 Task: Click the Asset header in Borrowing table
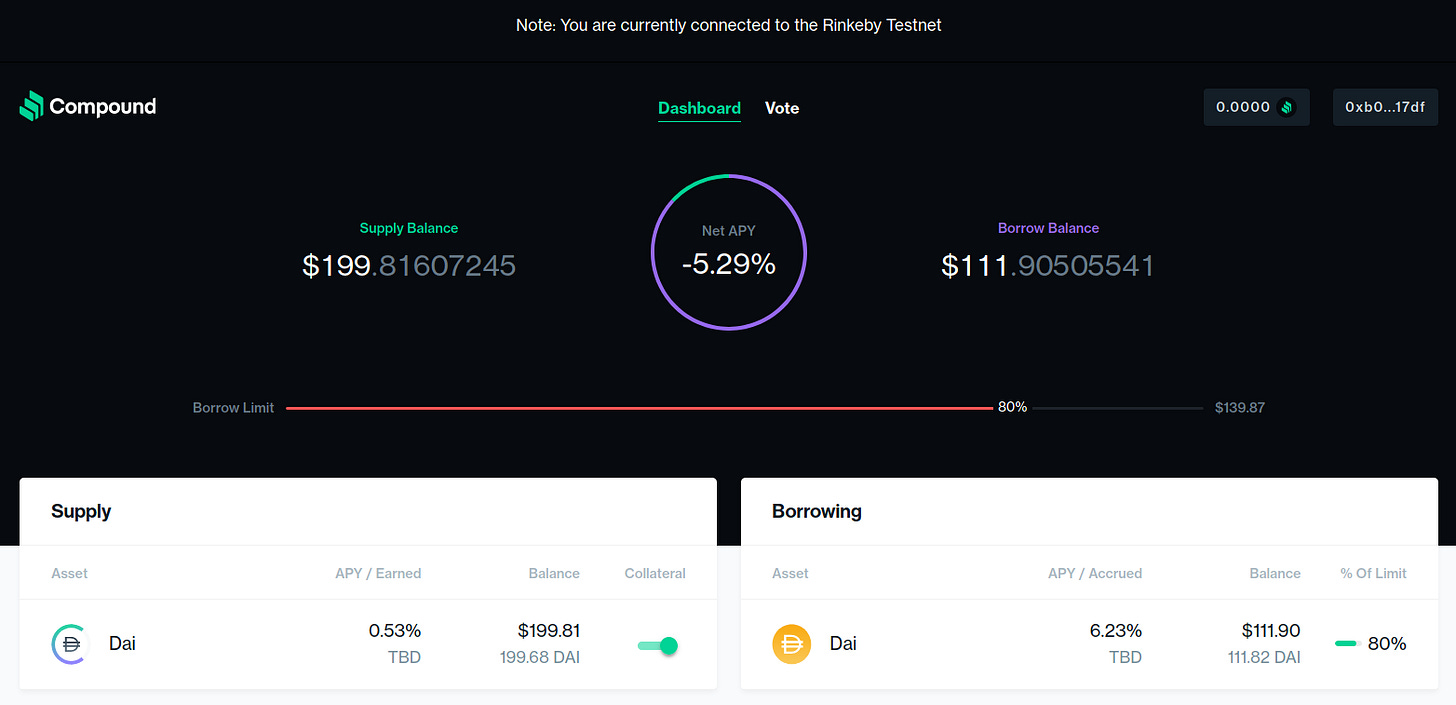tap(790, 573)
